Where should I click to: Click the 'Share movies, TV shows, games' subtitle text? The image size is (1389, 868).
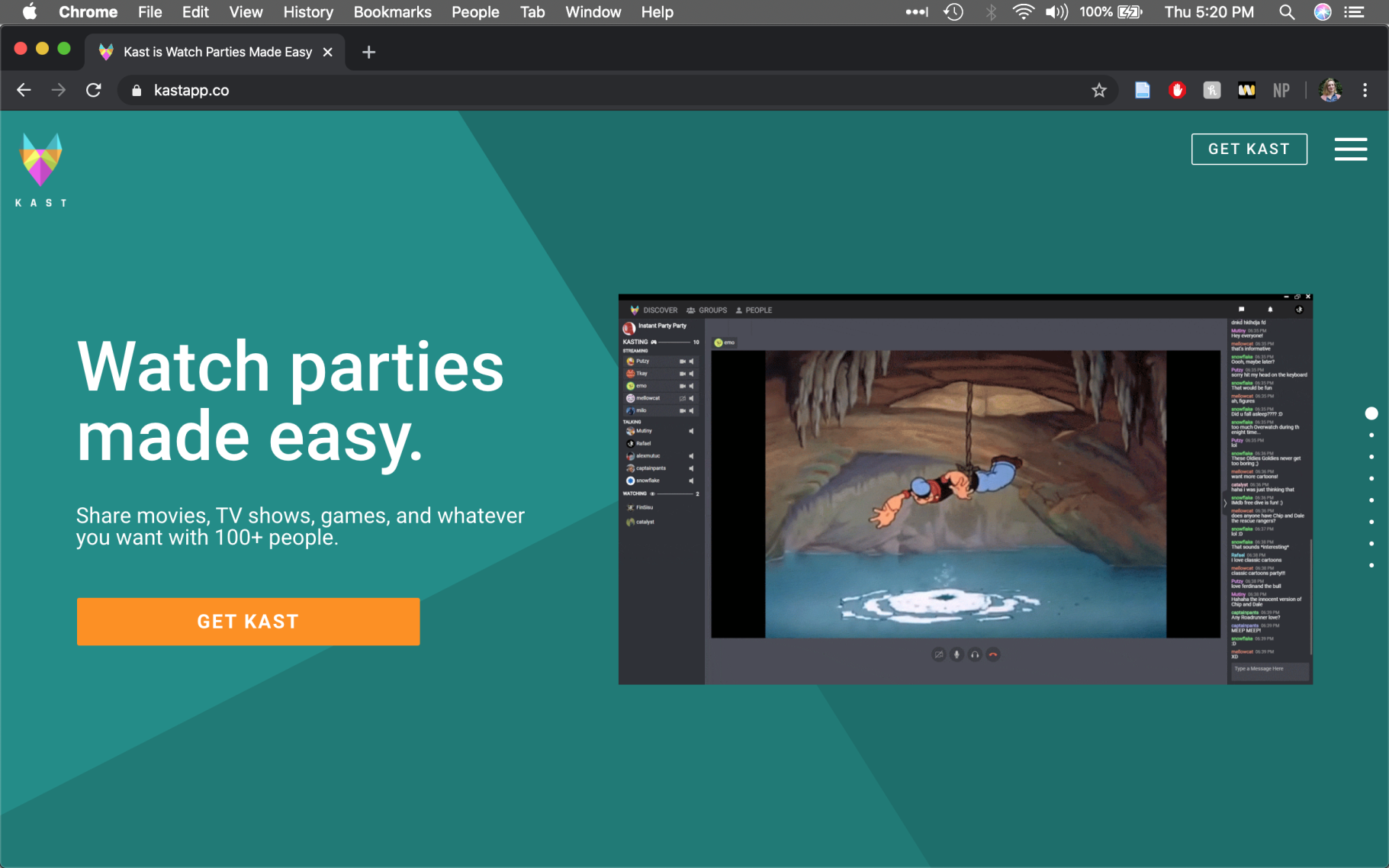click(301, 526)
